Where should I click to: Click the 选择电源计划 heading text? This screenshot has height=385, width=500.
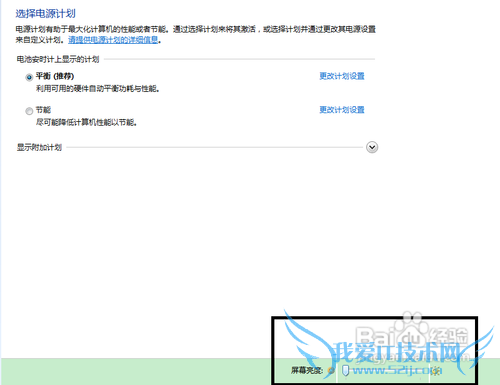tap(46, 14)
